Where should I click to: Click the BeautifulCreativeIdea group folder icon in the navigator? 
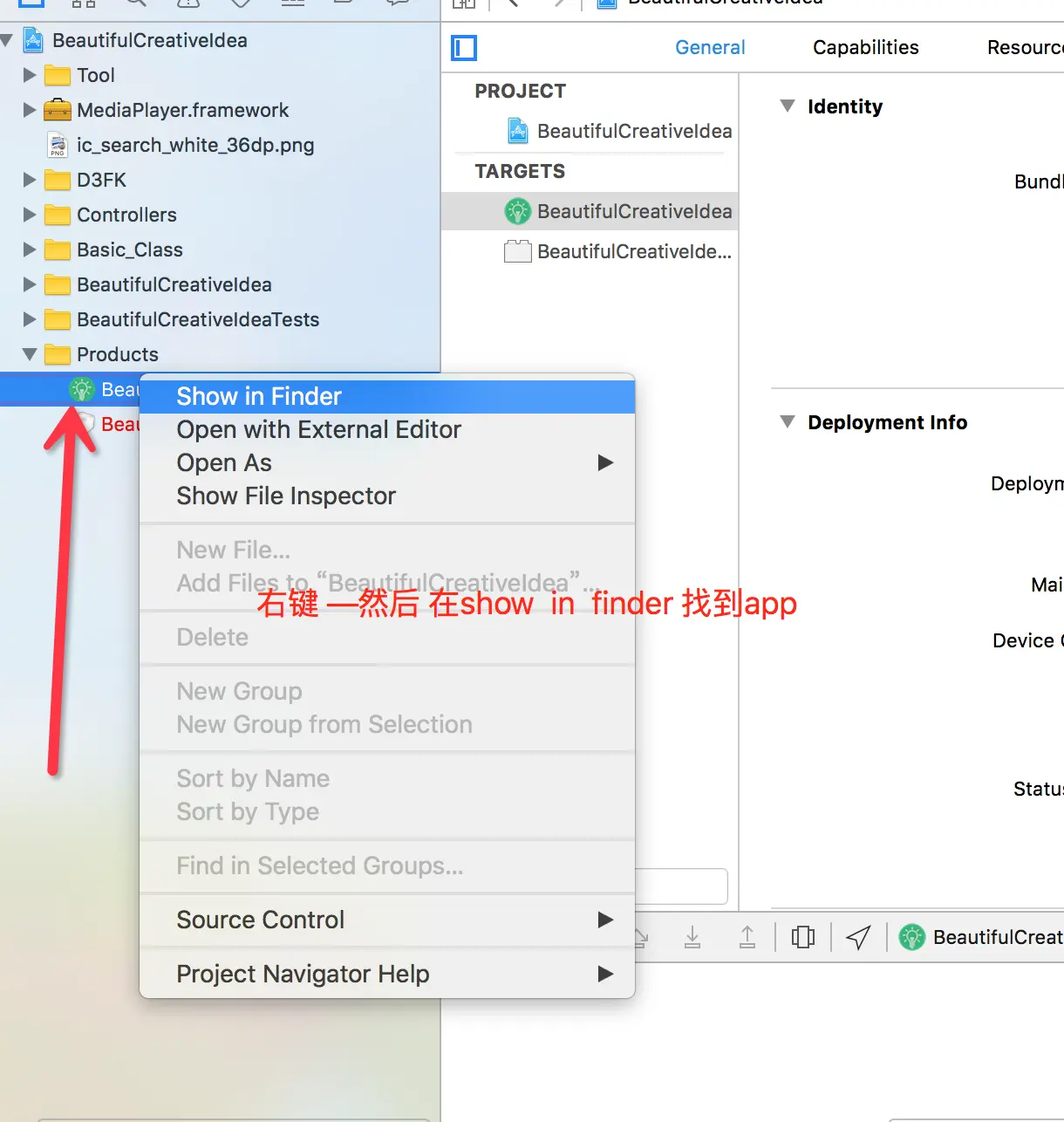tap(58, 284)
